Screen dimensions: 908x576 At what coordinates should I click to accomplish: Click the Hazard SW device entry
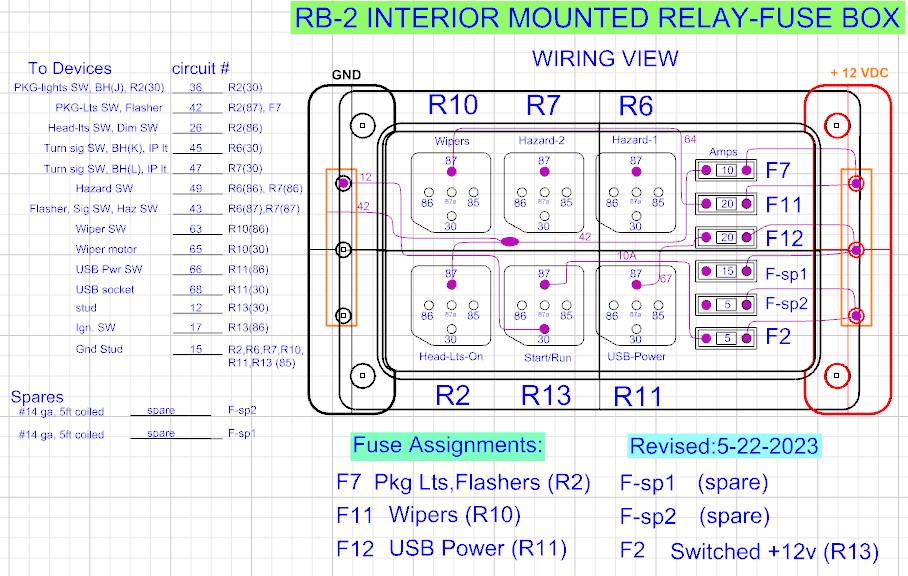click(x=104, y=188)
